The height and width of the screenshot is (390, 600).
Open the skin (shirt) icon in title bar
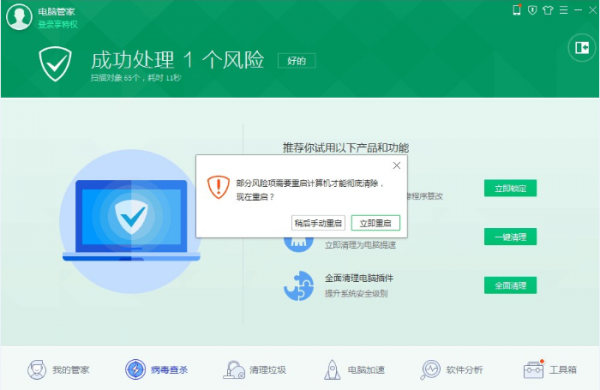[x=548, y=10]
